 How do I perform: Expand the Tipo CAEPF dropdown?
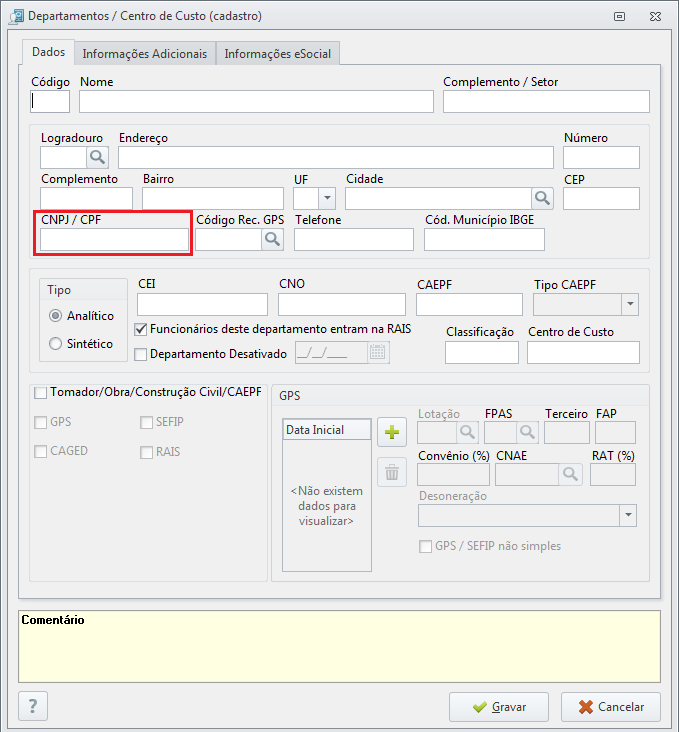[x=630, y=304]
